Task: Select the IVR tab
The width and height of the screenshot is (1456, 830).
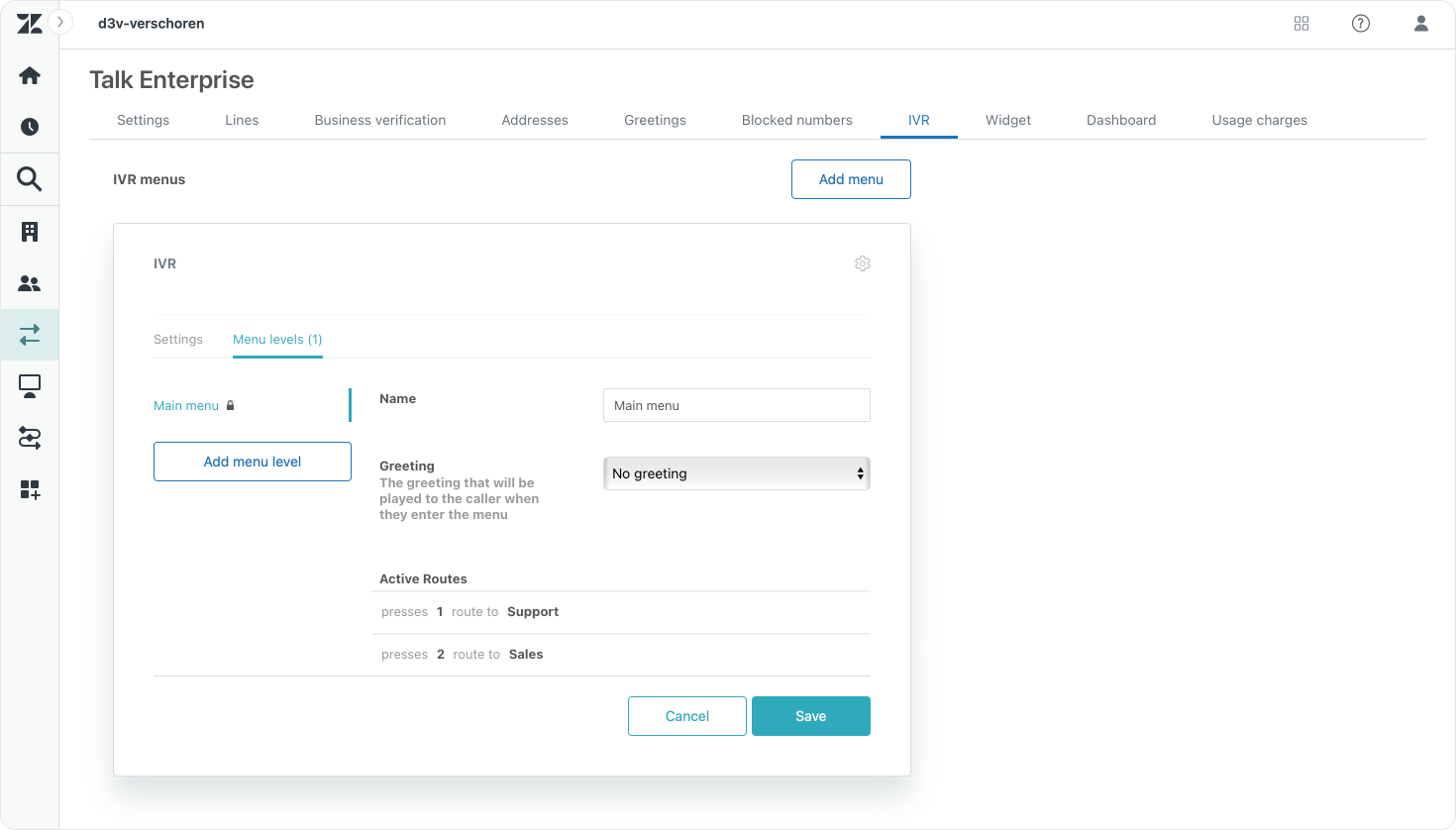Action: point(919,120)
